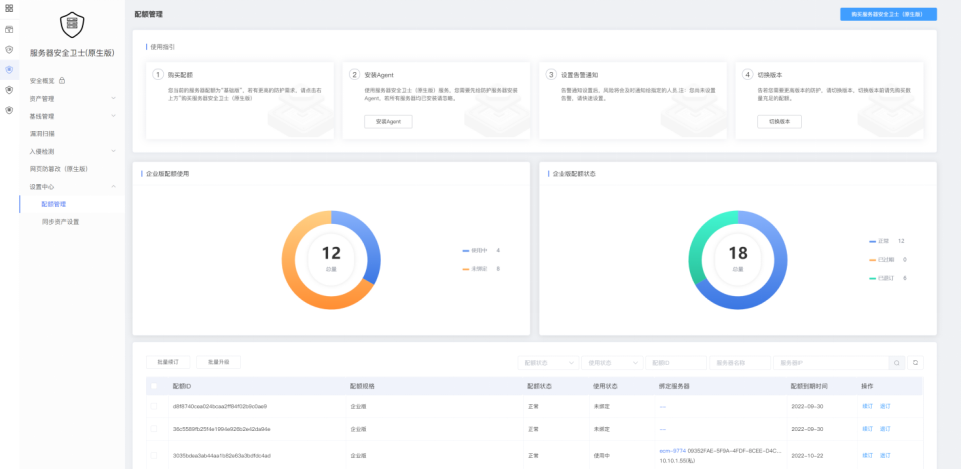Image resolution: width=961 pixels, height=469 pixels.
Task: Check the row for quota d8f8740cea024bcaa
Action: pos(154,406)
